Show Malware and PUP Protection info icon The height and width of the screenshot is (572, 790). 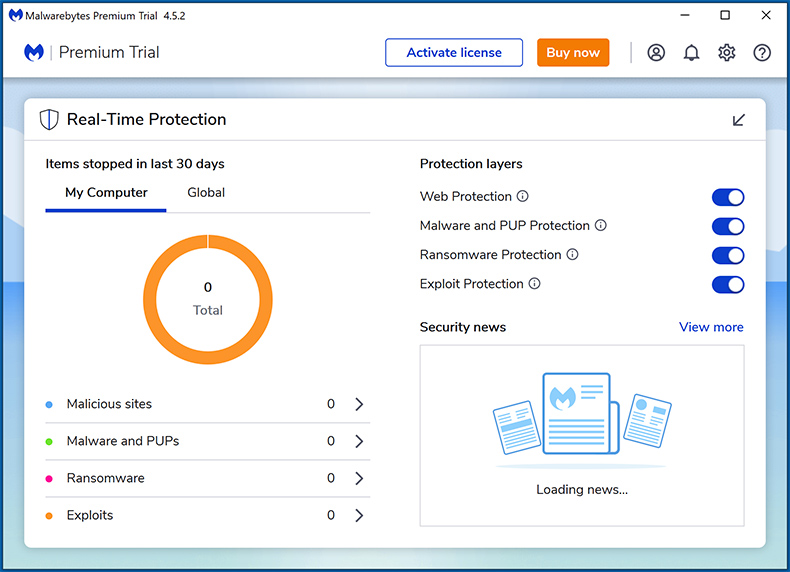(x=601, y=225)
